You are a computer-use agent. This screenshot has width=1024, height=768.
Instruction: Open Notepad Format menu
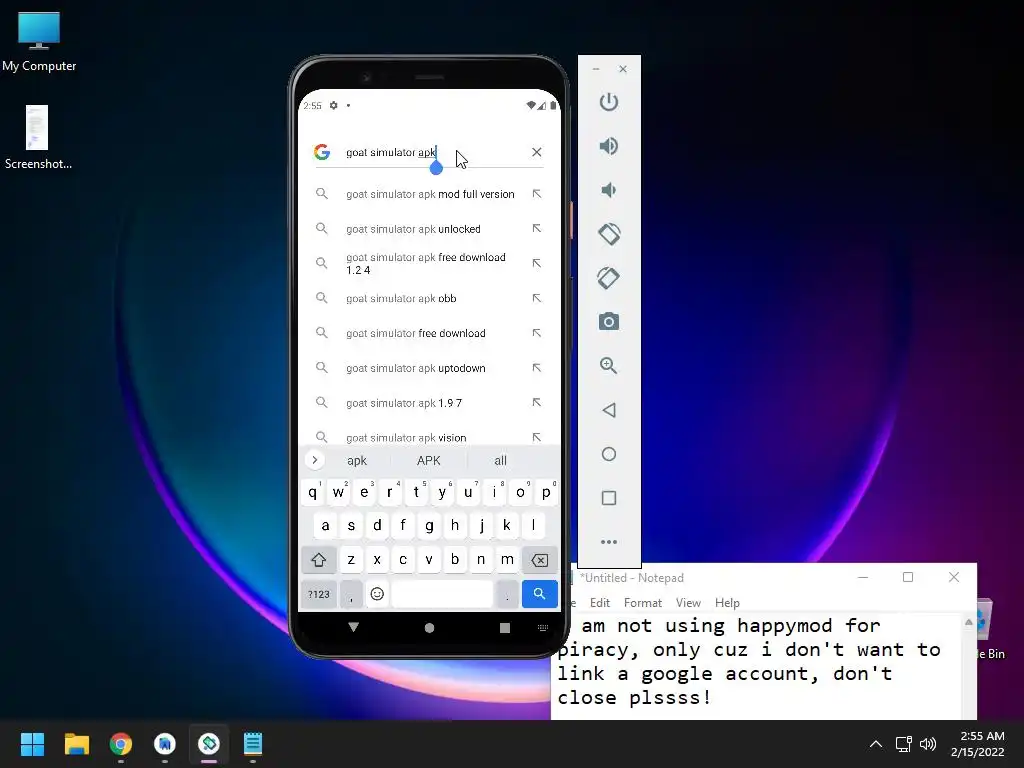643,603
